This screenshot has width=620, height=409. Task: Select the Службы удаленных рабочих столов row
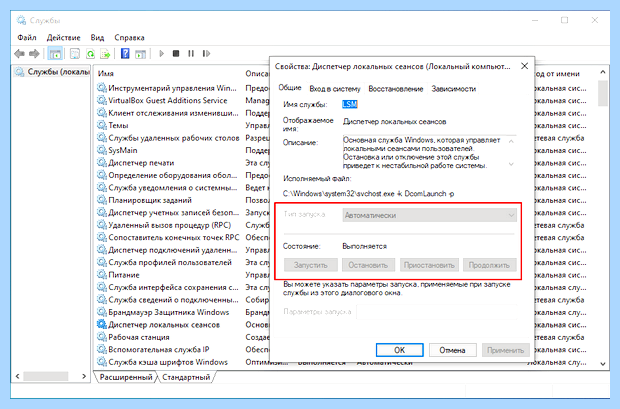pos(168,138)
